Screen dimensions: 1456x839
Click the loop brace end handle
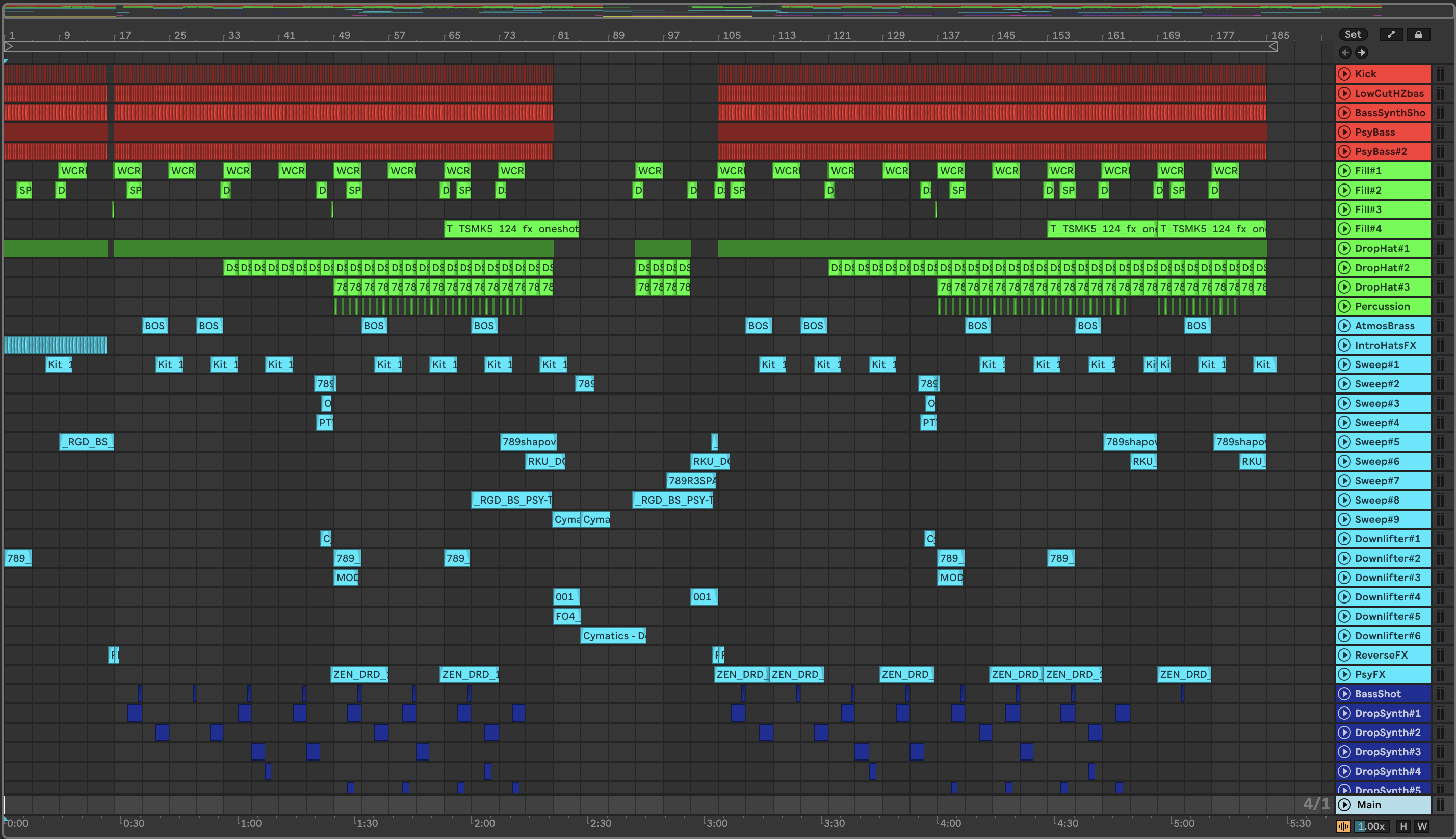tap(1273, 46)
